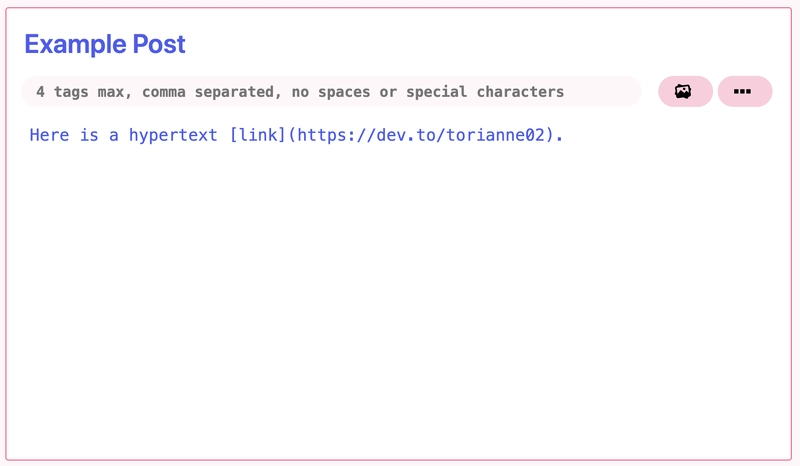
Task: Click the word "Here" in the body
Action: 49,135
